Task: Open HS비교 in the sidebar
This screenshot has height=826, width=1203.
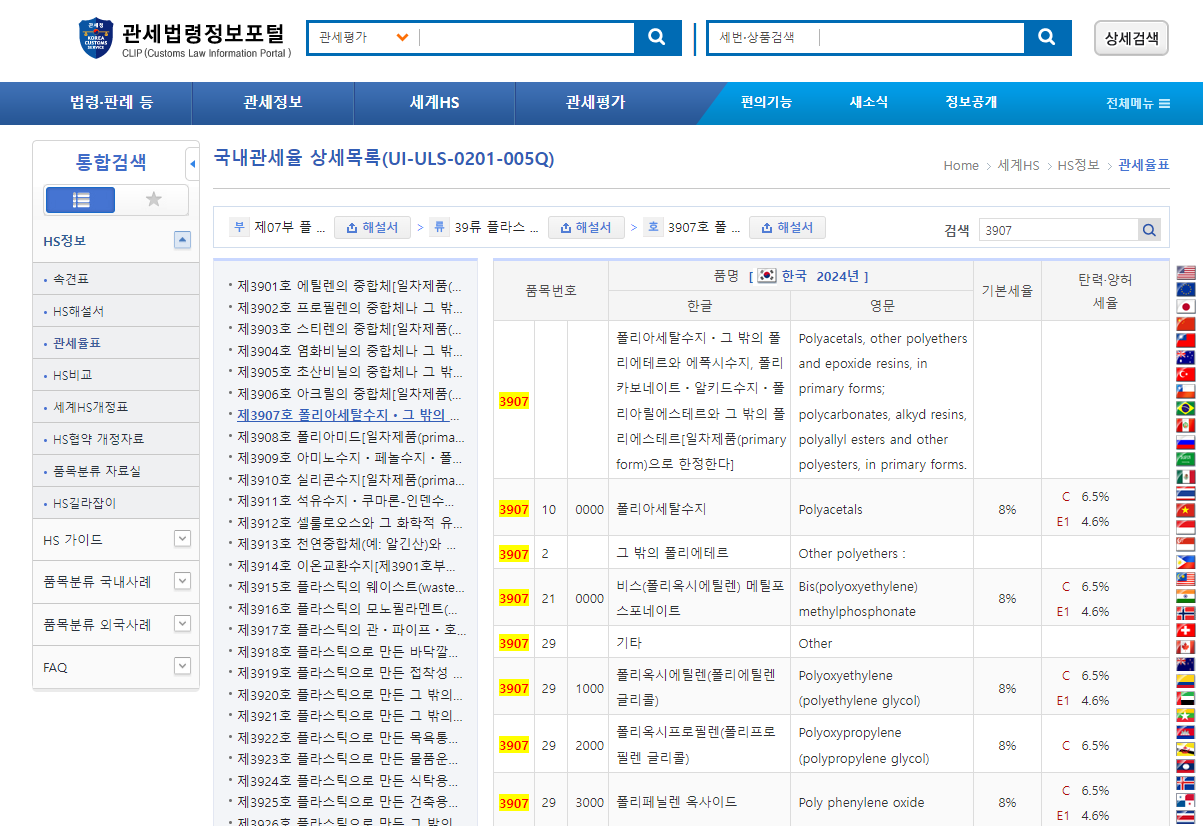Action: click(72, 375)
